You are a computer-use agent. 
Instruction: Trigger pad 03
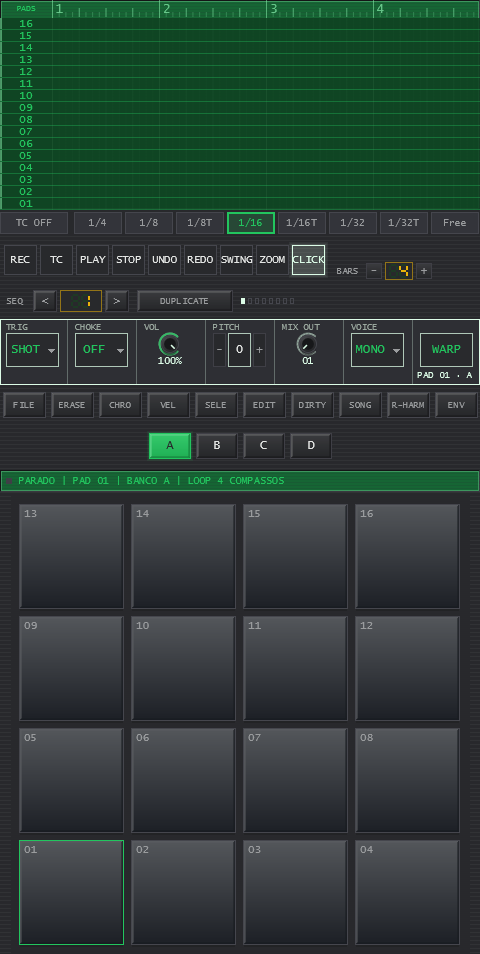coord(295,893)
